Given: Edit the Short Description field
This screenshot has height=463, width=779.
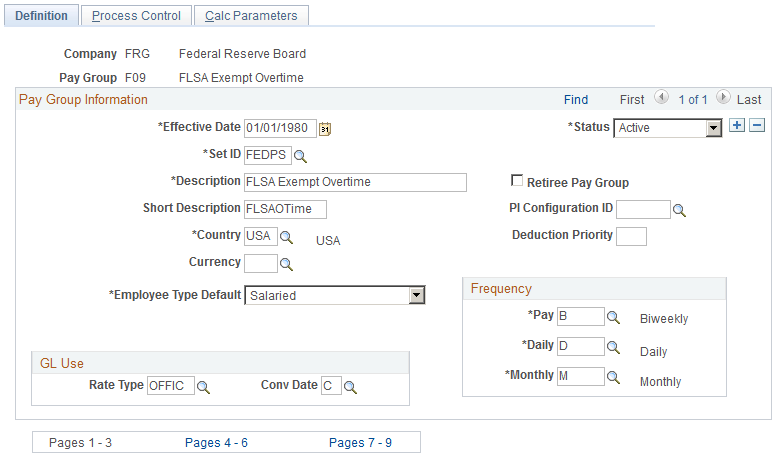Looking at the screenshot, I should click(285, 209).
